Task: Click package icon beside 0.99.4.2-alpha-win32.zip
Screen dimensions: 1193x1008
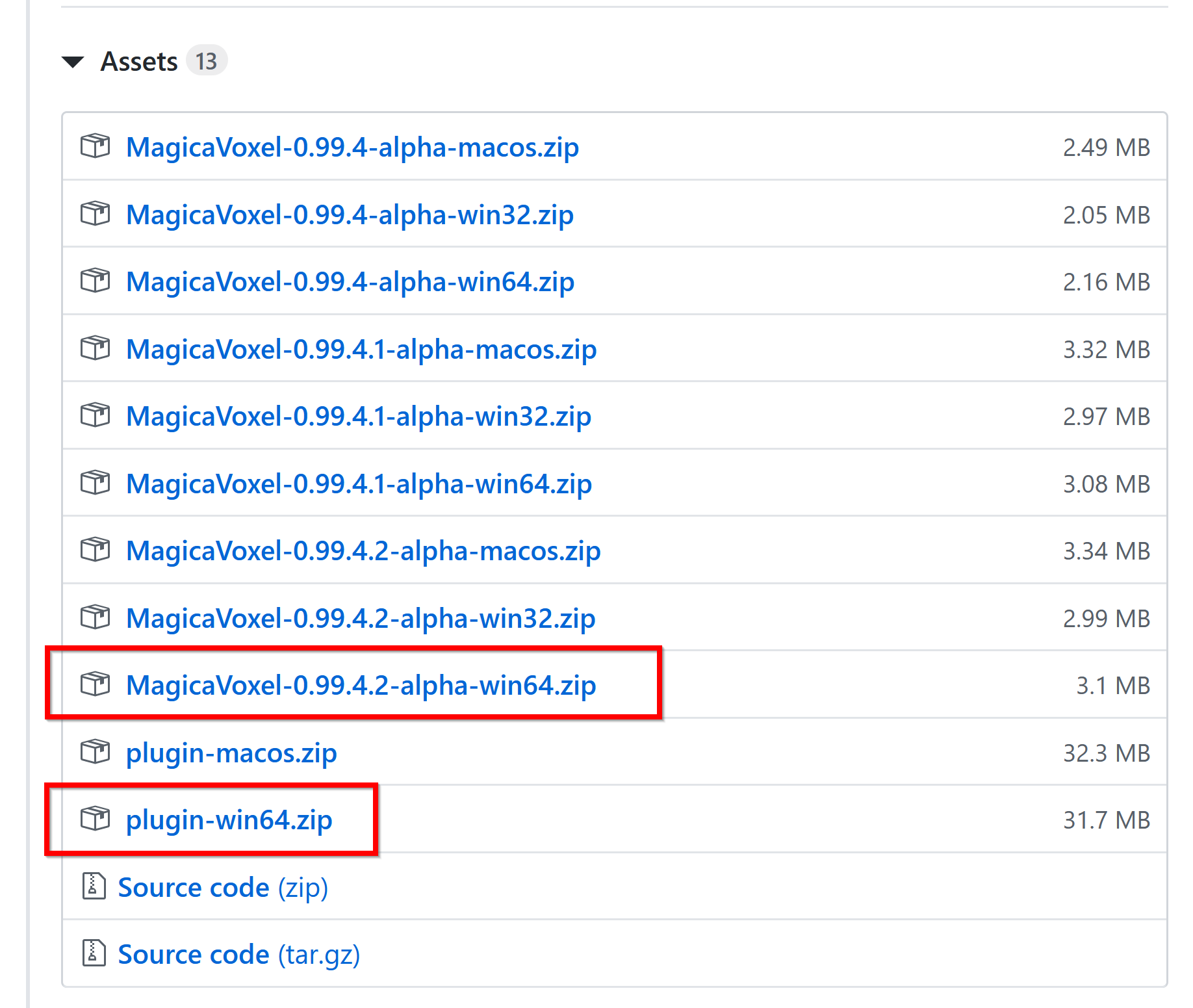Action: 96,617
